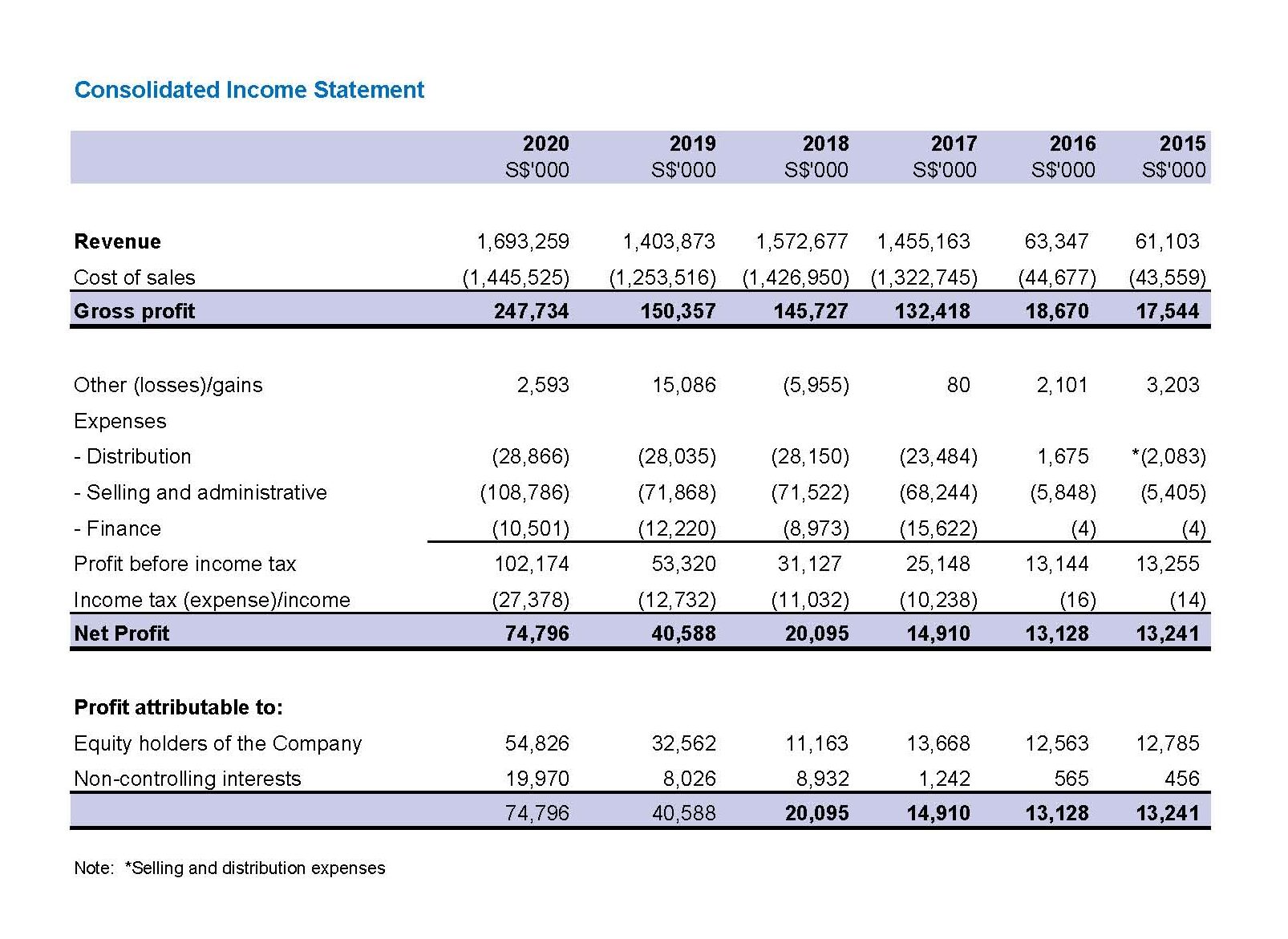Click the Revenue row label
This screenshot has height=939, width=1288.
(117, 241)
